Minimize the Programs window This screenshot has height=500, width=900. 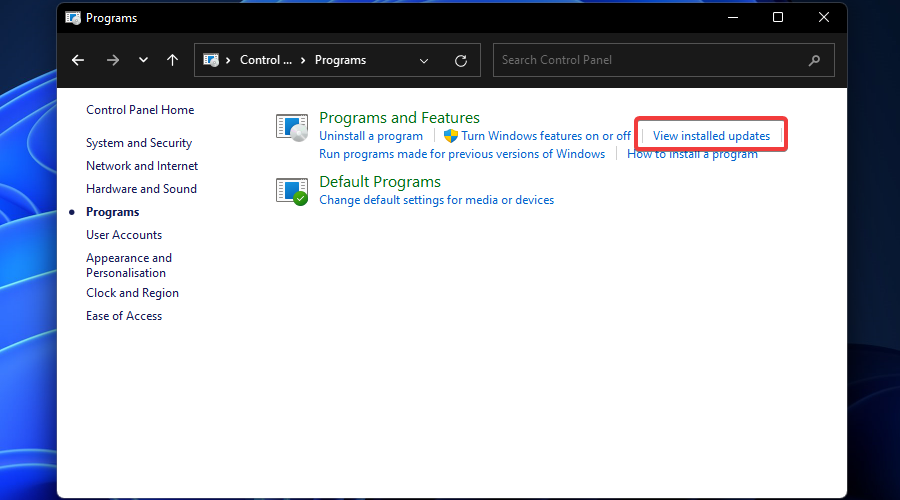coord(733,18)
